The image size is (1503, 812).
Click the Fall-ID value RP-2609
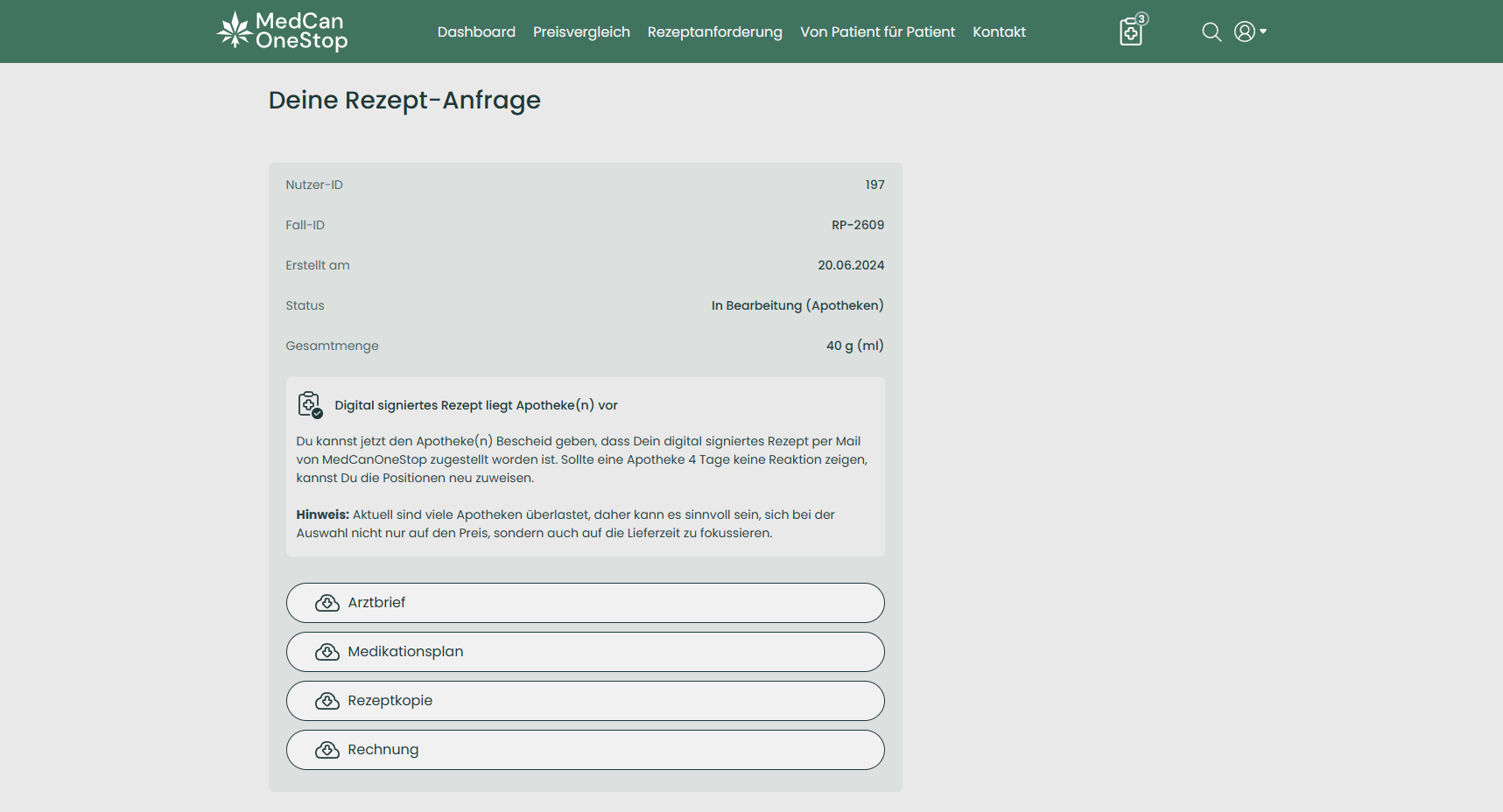[857, 225]
